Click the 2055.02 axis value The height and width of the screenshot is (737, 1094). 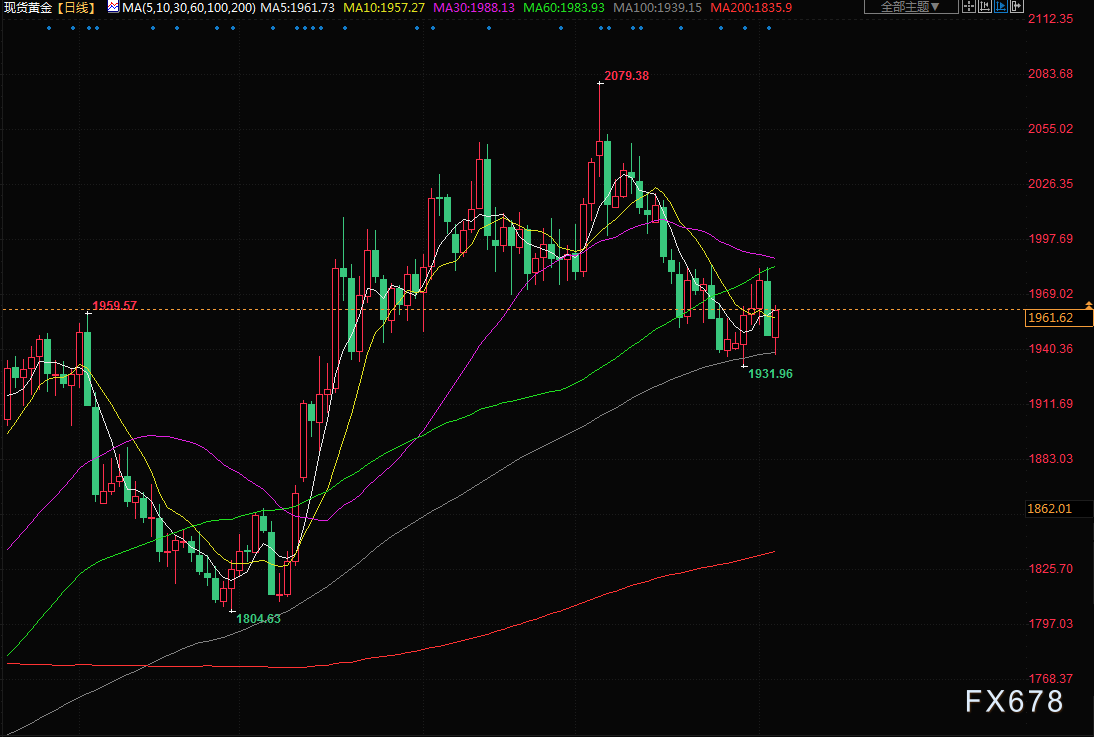pos(1051,128)
